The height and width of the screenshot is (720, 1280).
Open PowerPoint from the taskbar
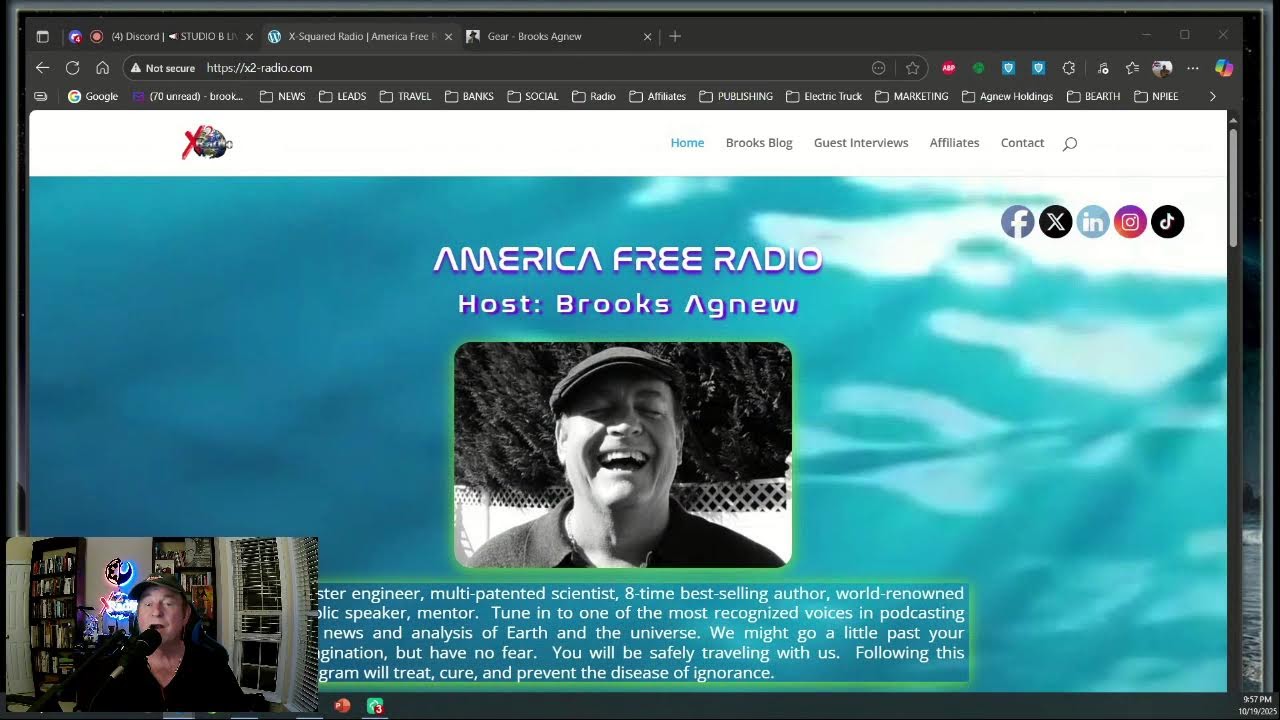tap(342, 706)
